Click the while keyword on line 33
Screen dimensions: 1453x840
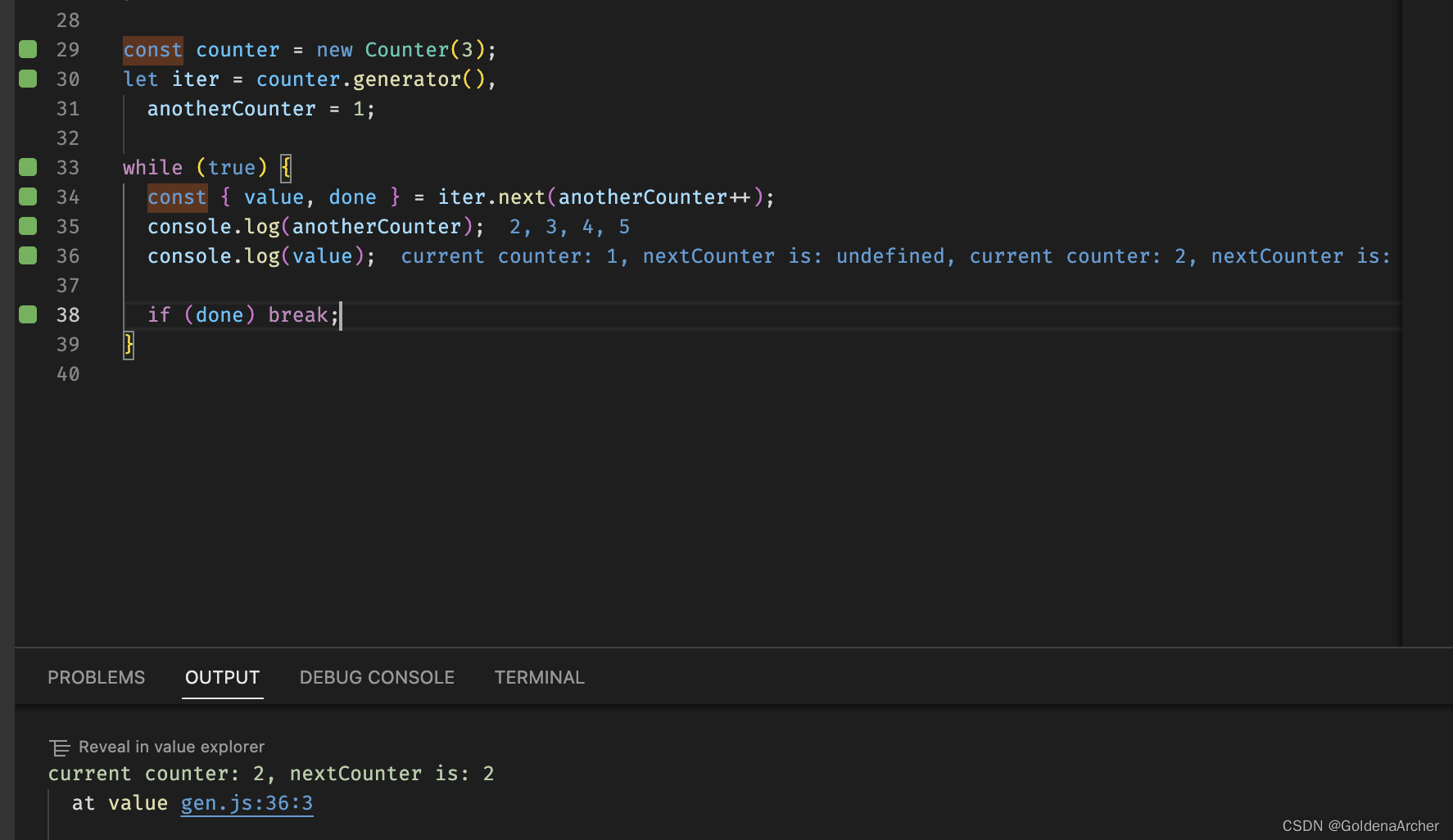152,168
